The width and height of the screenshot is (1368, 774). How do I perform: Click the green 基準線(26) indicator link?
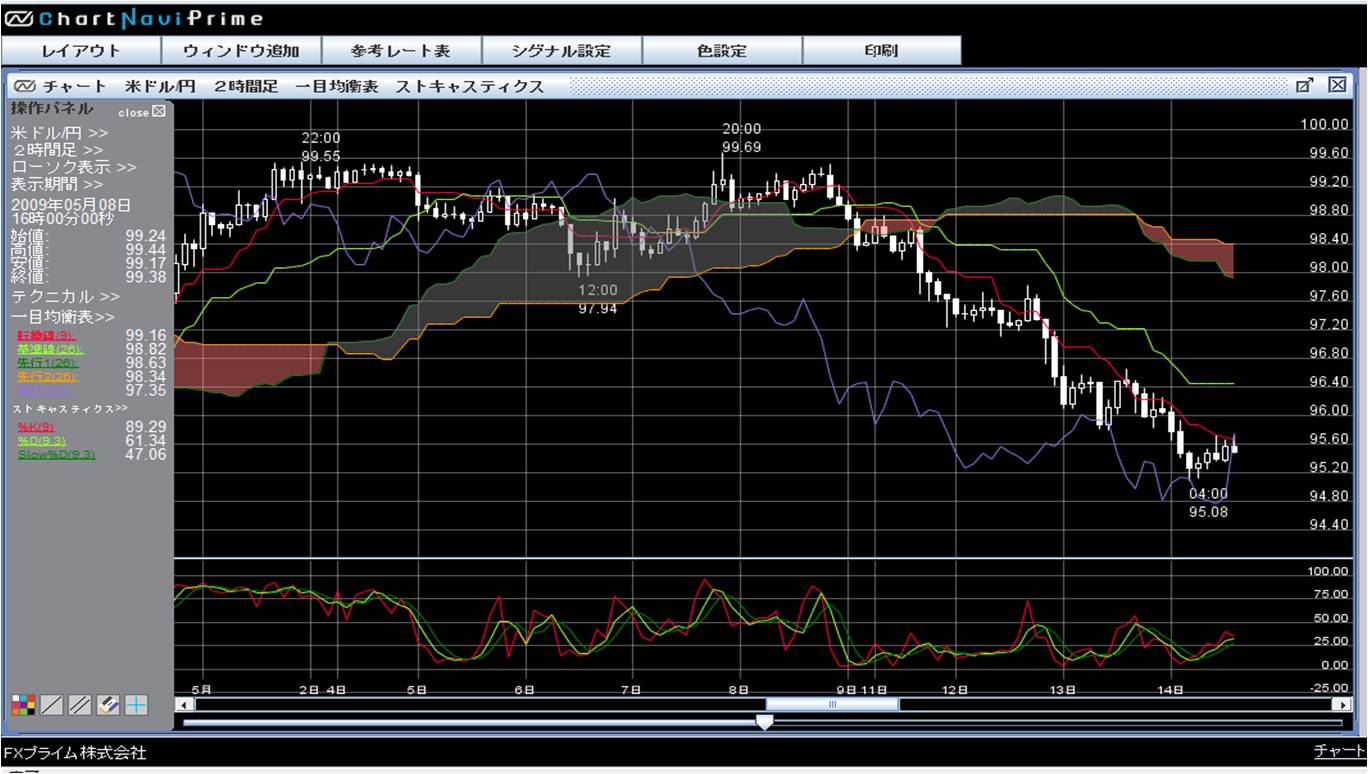pos(50,349)
